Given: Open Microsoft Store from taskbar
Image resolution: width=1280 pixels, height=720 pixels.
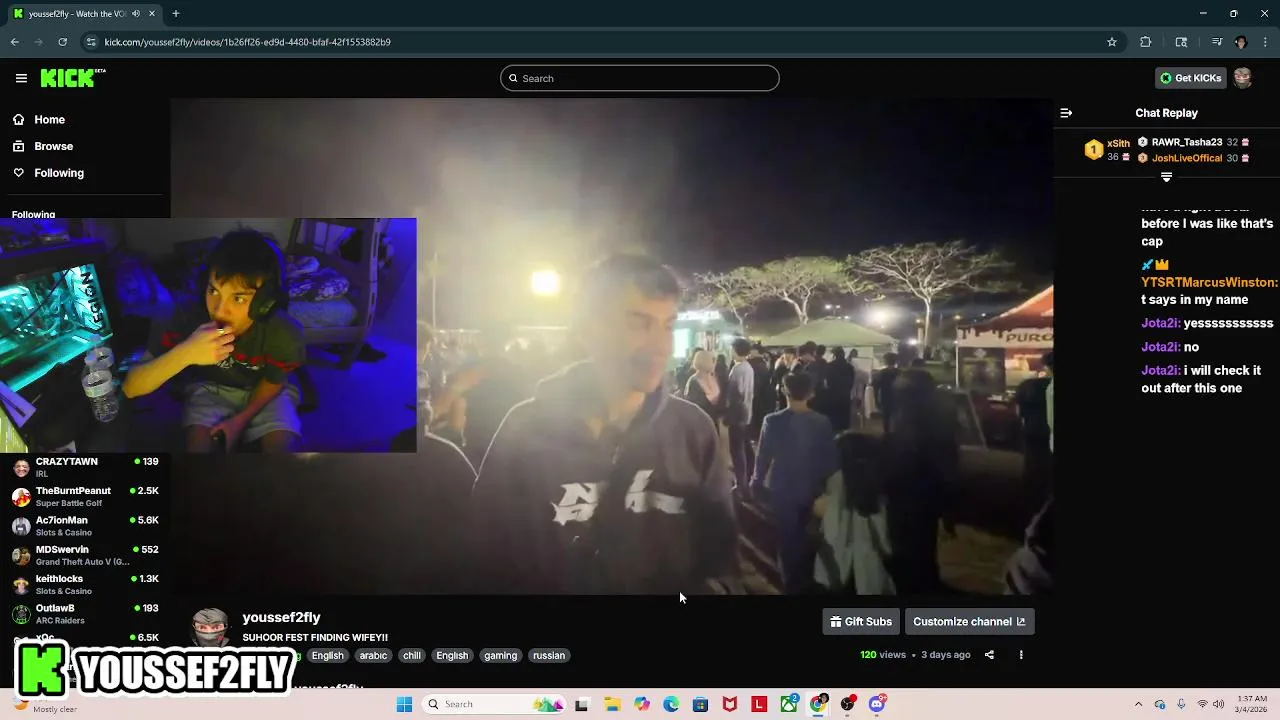Looking at the screenshot, I should click(701, 704).
